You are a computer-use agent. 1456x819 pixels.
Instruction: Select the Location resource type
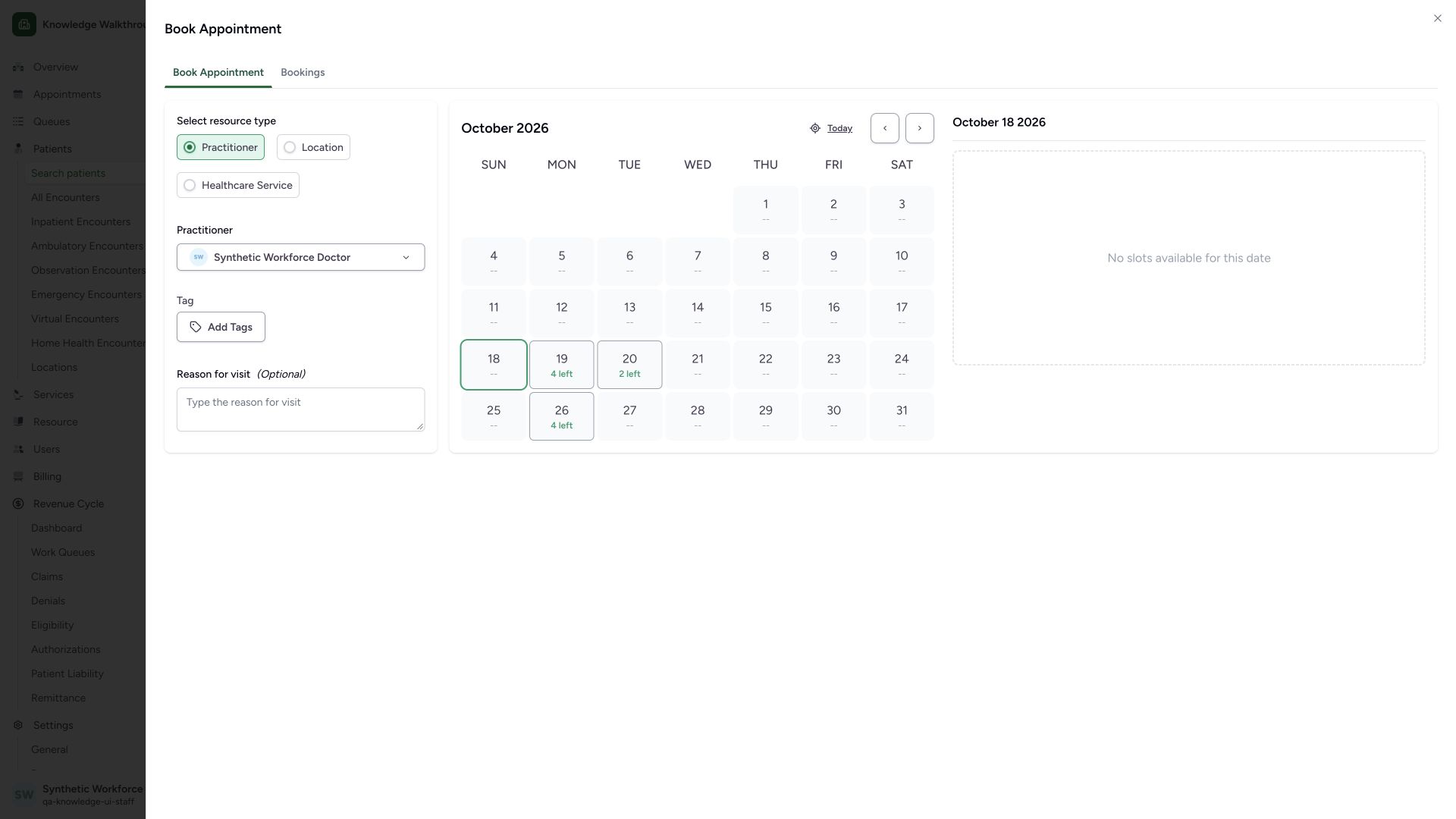313,147
